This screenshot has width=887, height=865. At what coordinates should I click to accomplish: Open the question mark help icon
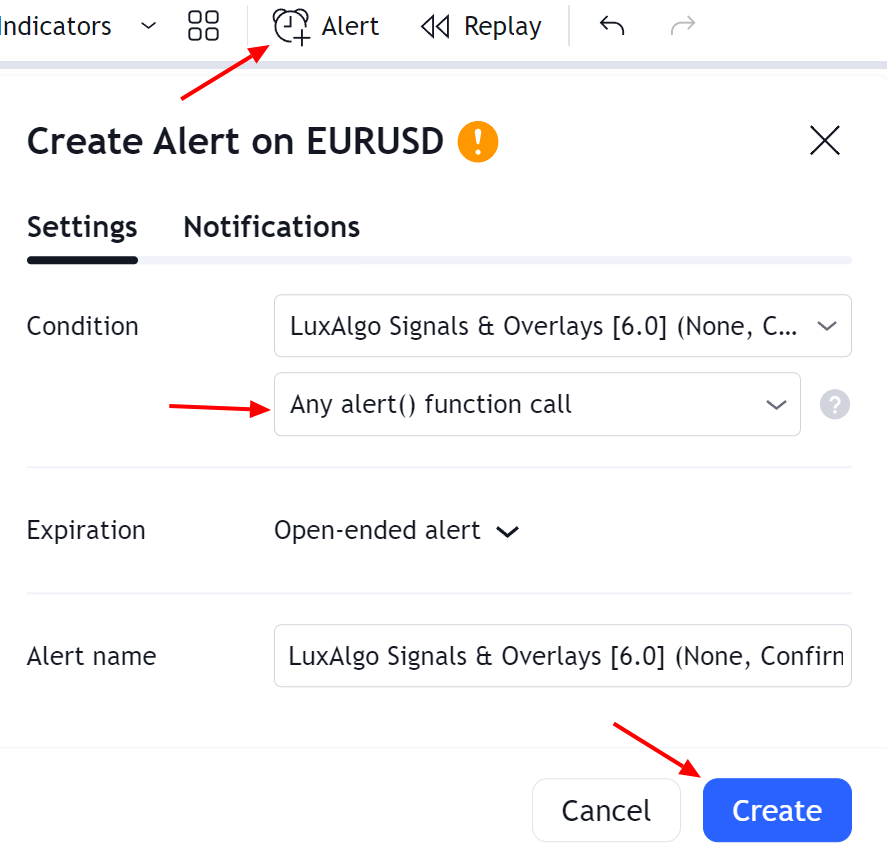(834, 404)
